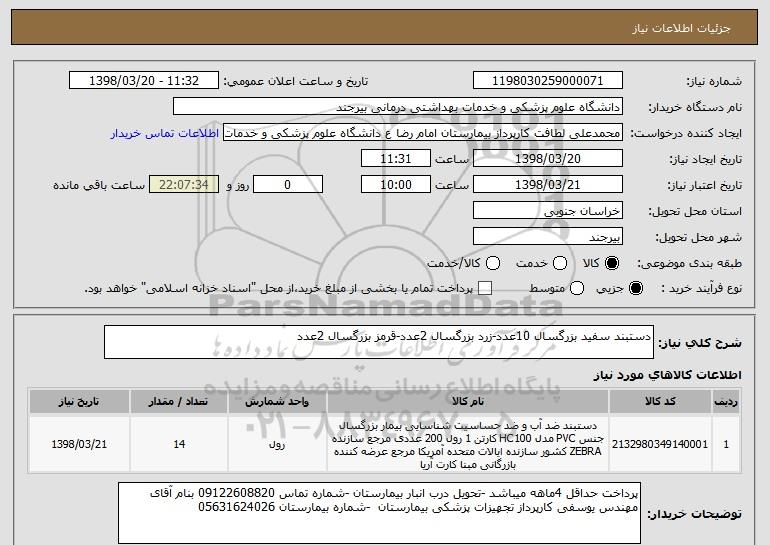Click the validity time field 10:00
The height and width of the screenshot is (545, 770).
[x=396, y=185]
